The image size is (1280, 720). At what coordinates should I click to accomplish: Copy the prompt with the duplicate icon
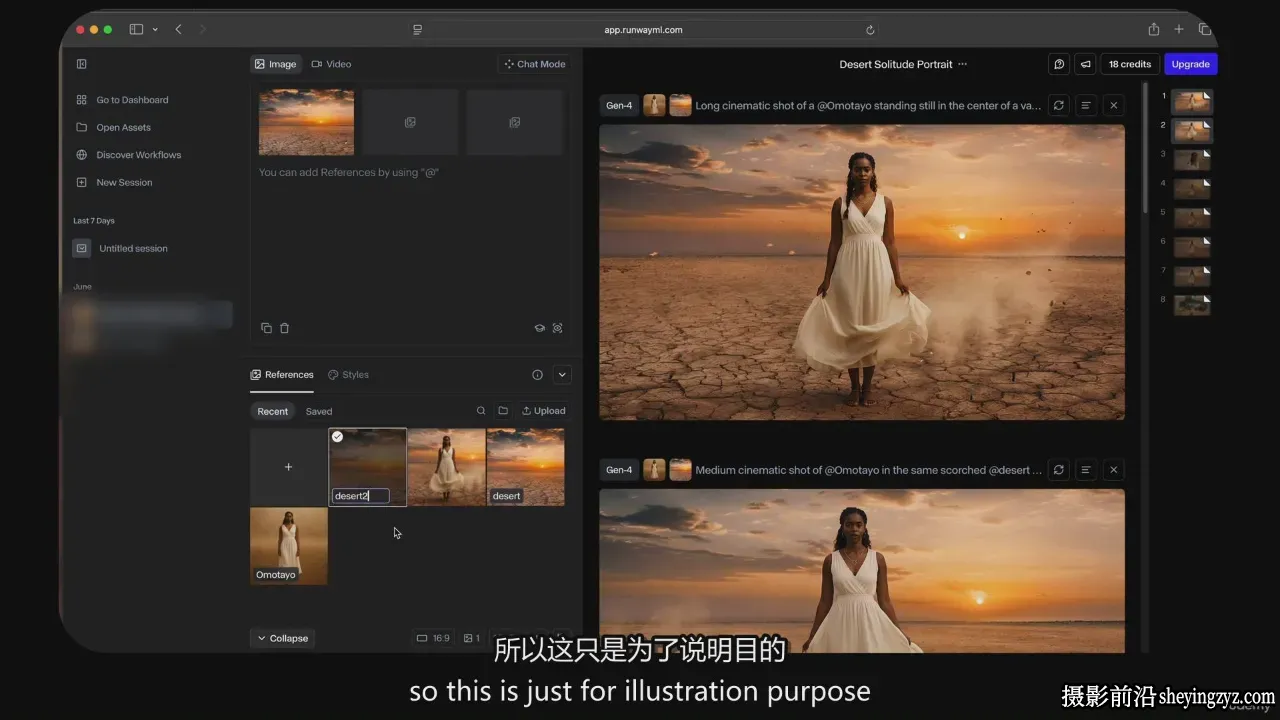(266, 328)
